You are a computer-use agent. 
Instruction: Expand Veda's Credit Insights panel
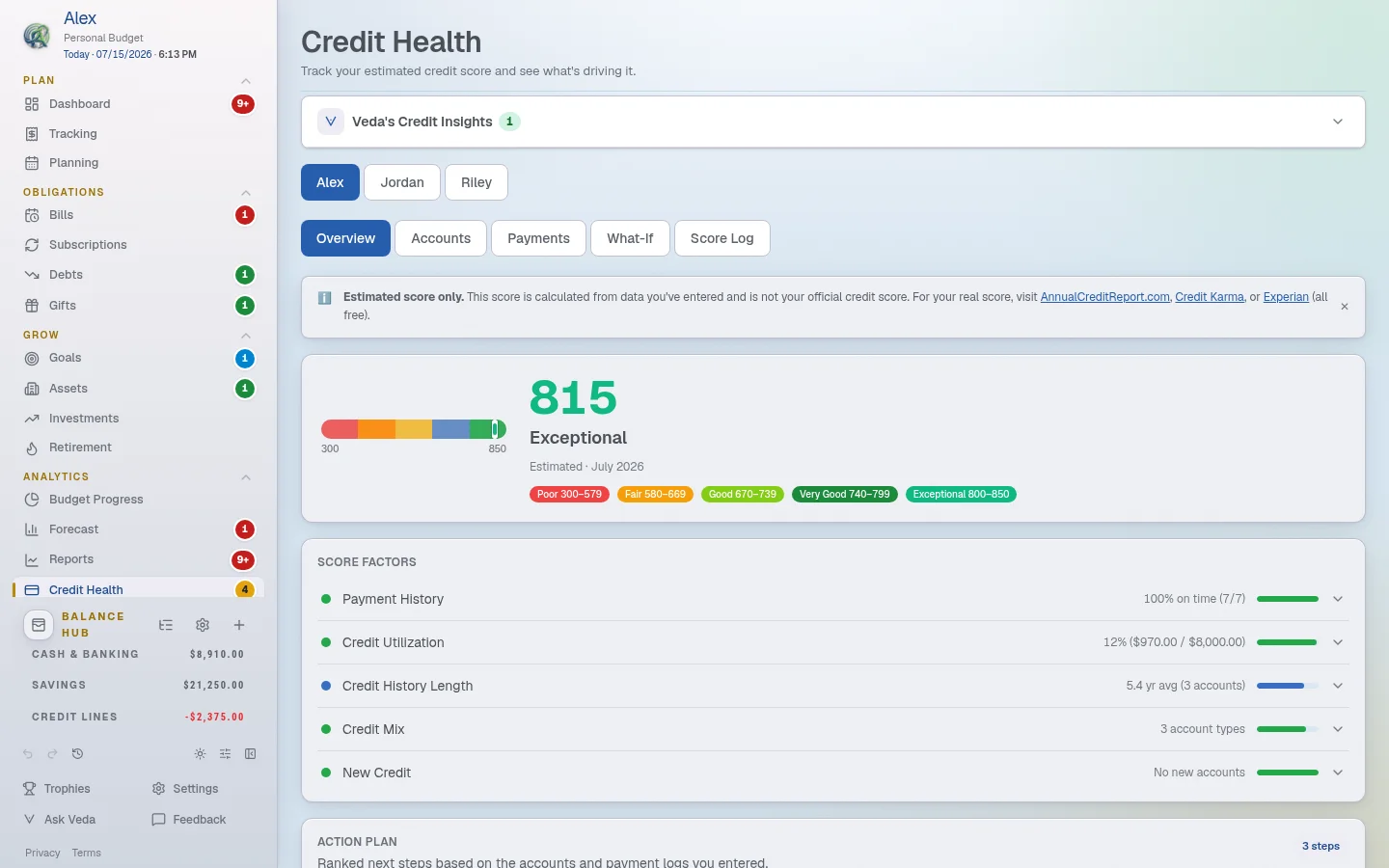tap(833, 122)
